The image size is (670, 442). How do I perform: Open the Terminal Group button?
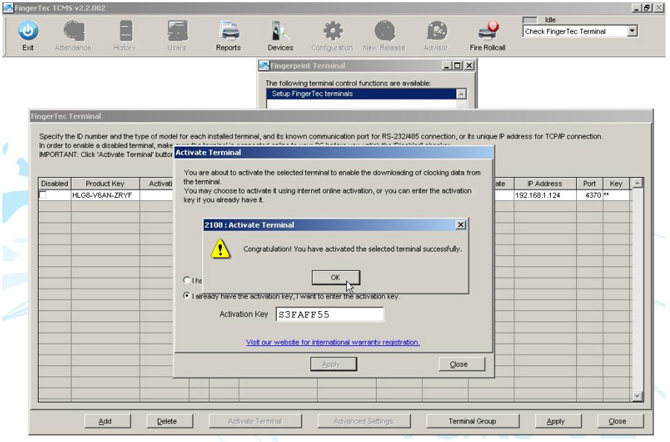point(473,421)
